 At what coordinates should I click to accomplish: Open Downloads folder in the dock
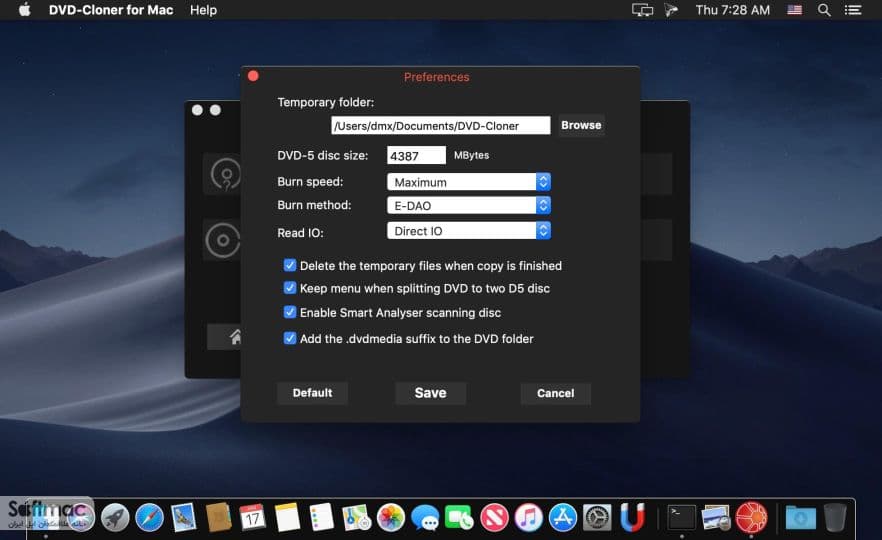800,517
